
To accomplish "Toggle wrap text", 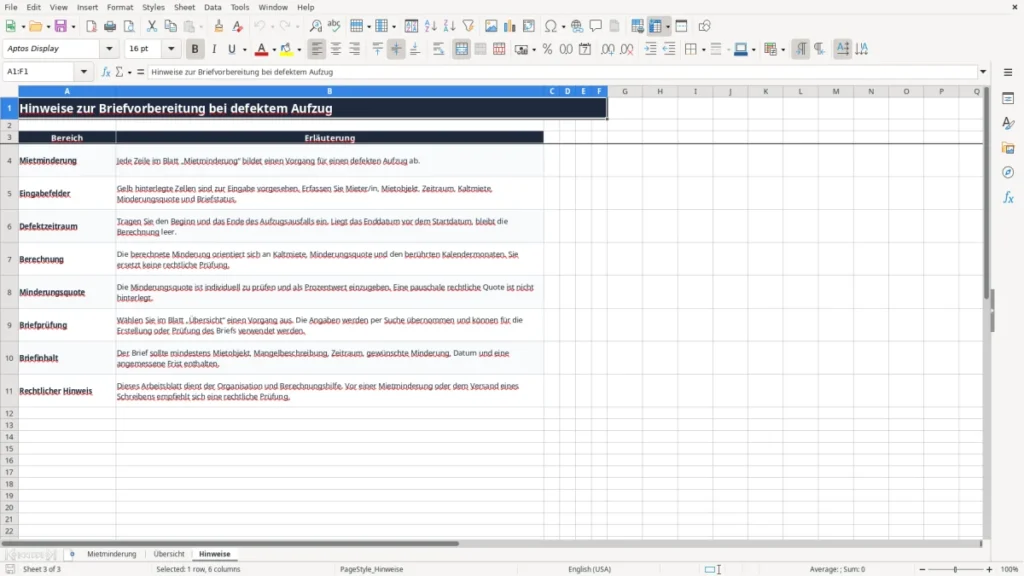I will [x=438, y=49].
